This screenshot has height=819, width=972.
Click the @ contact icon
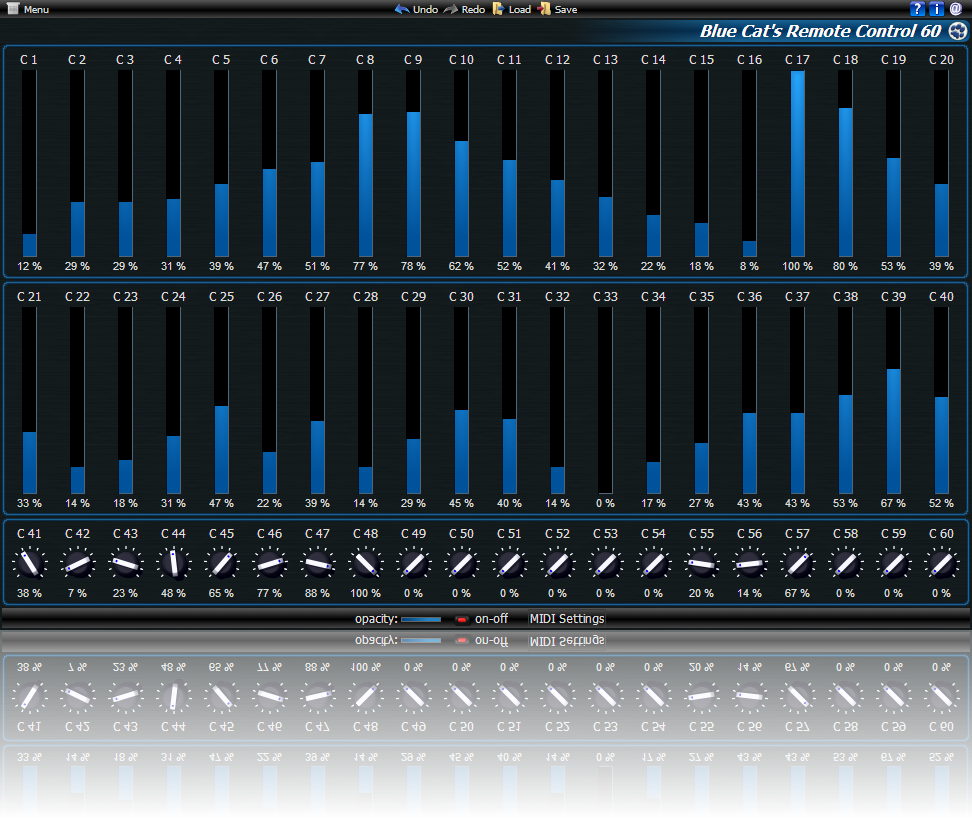tap(956, 9)
